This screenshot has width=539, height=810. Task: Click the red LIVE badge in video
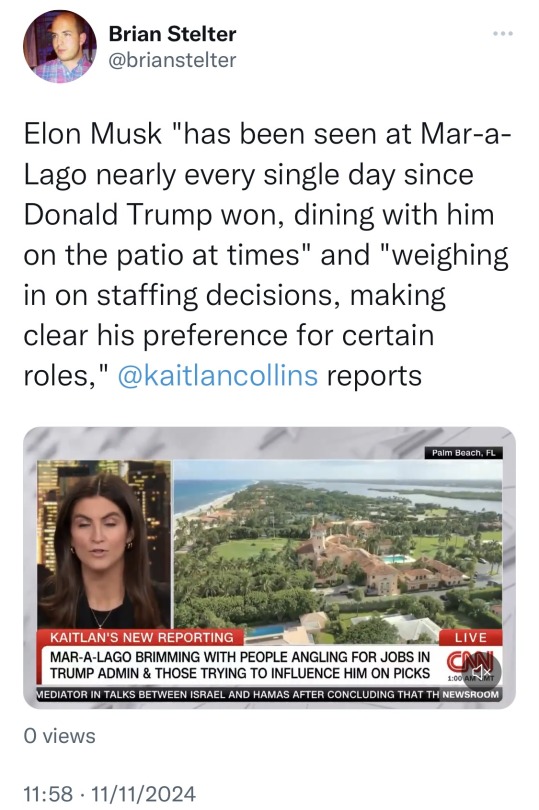click(x=470, y=637)
